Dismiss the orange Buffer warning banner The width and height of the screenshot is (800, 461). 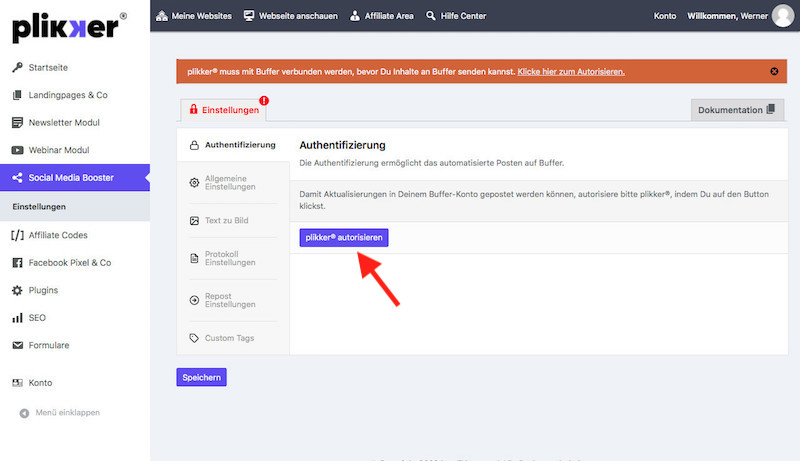tap(774, 72)
